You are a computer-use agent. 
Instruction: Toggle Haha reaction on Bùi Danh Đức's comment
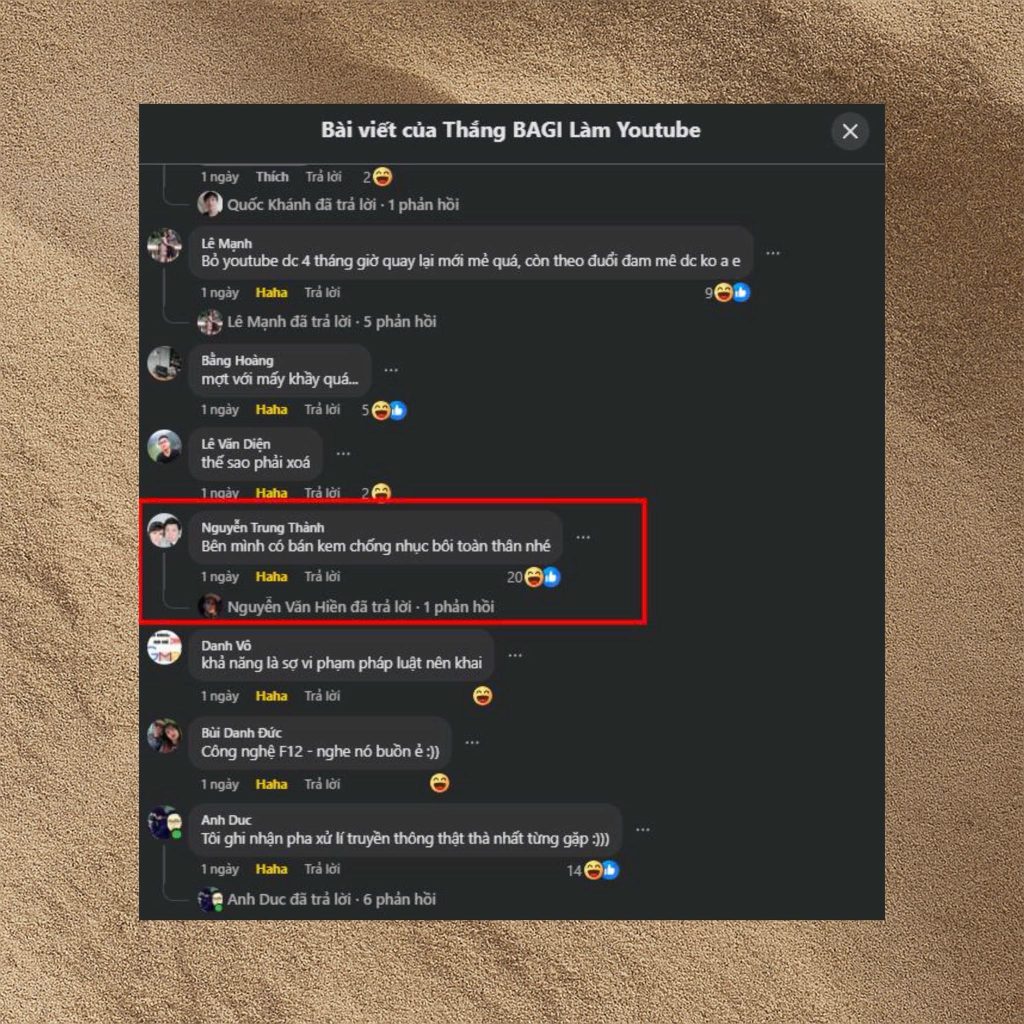tap(271, 784)
